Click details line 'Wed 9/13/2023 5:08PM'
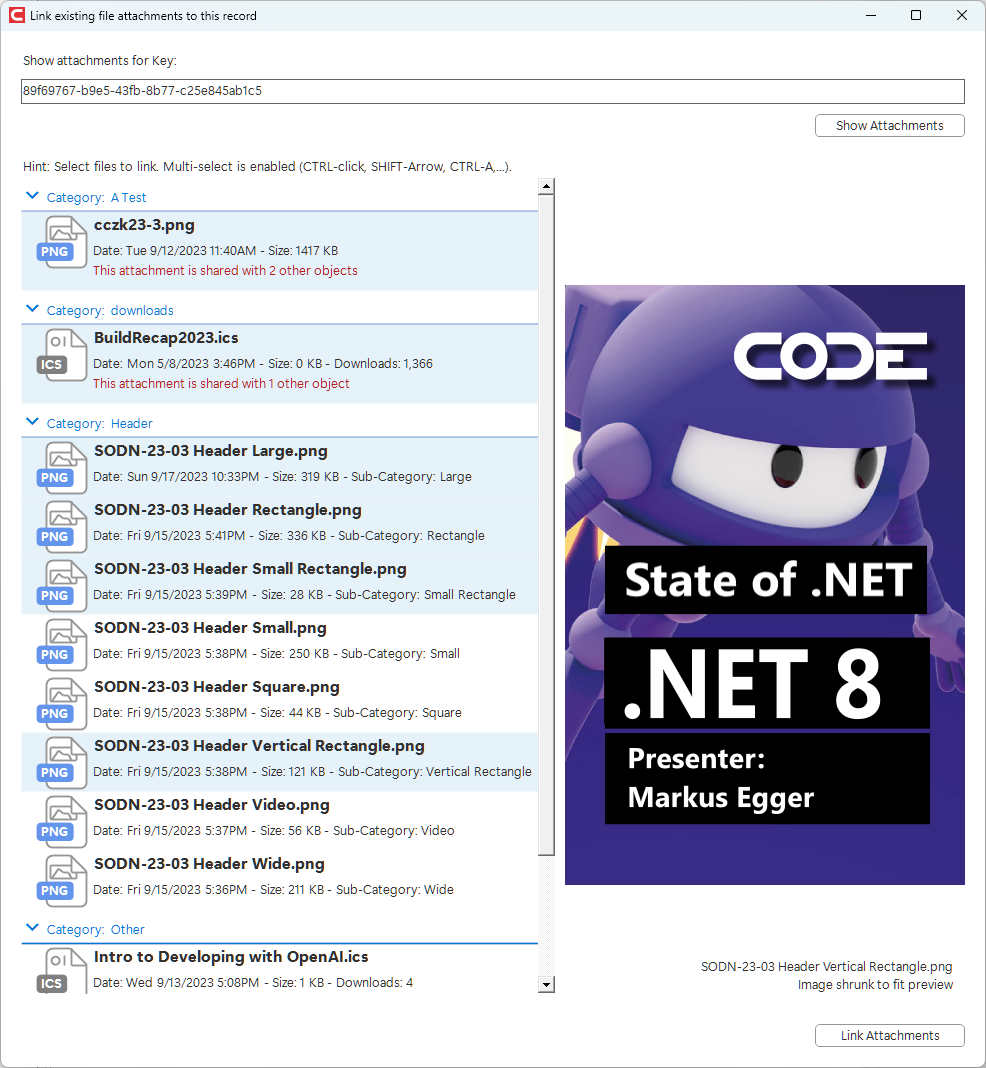Image resolution: width=986 pixels, height=1068 pixels. pyautogui.click(x=253, y=983)
